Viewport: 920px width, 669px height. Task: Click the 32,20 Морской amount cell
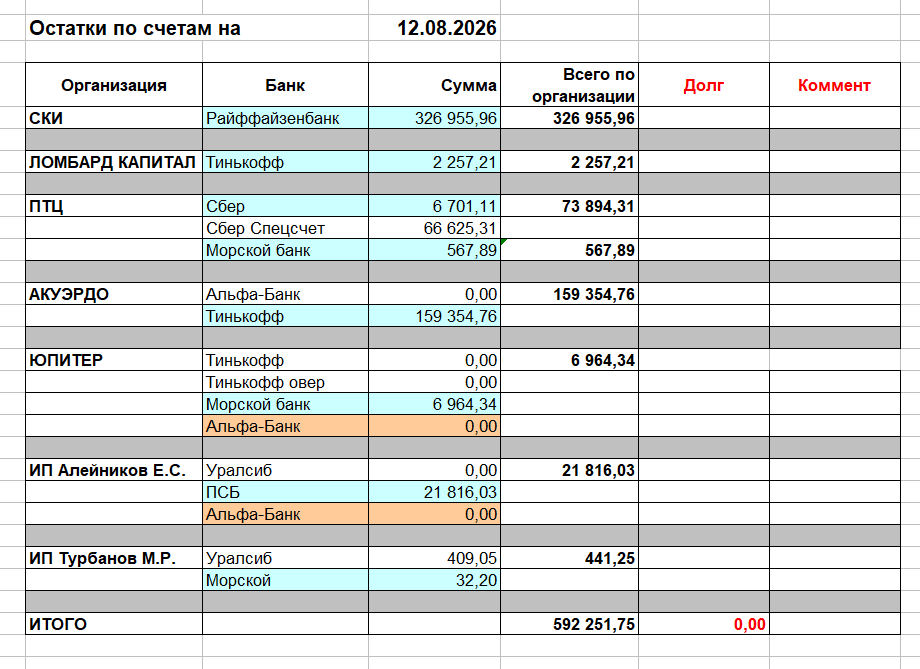434,580
